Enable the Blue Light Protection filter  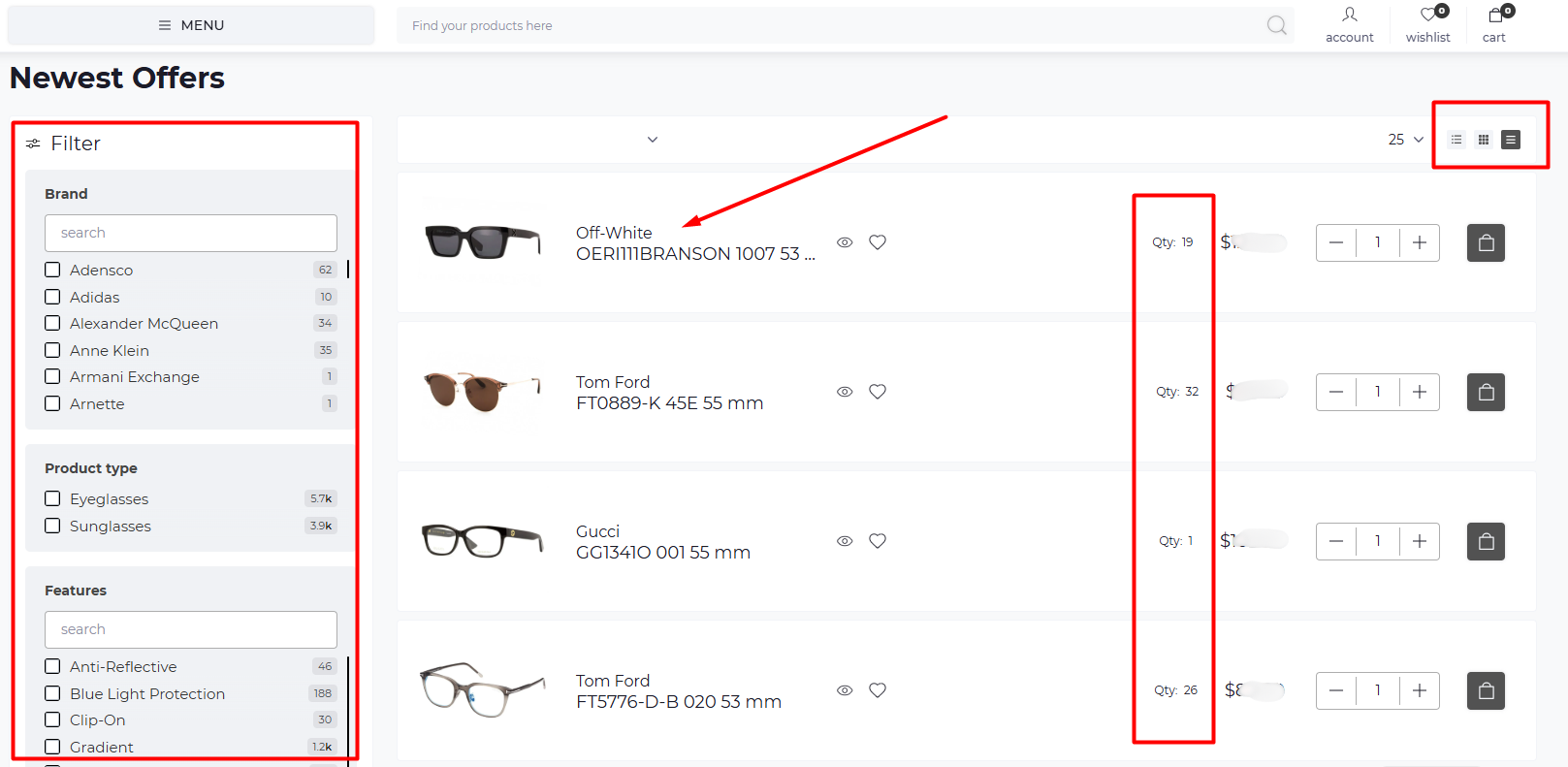point(52,693)
